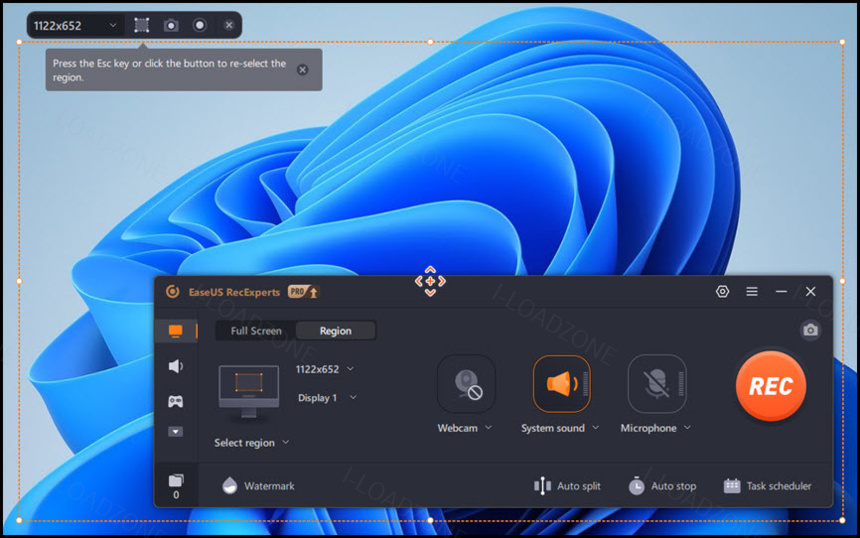
Task: Close the floating region toolbar
Action: (229, 25)
